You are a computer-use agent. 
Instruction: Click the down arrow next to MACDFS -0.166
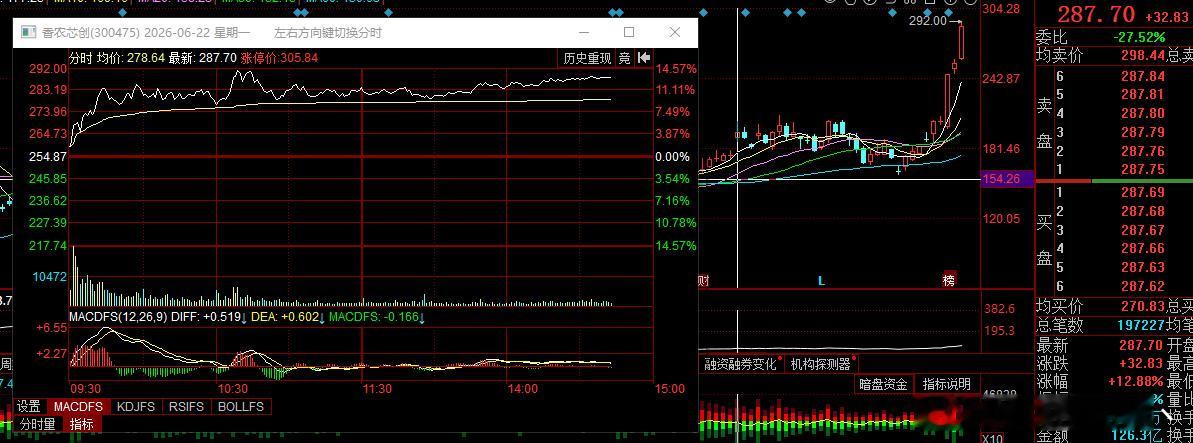coord(422,317)
